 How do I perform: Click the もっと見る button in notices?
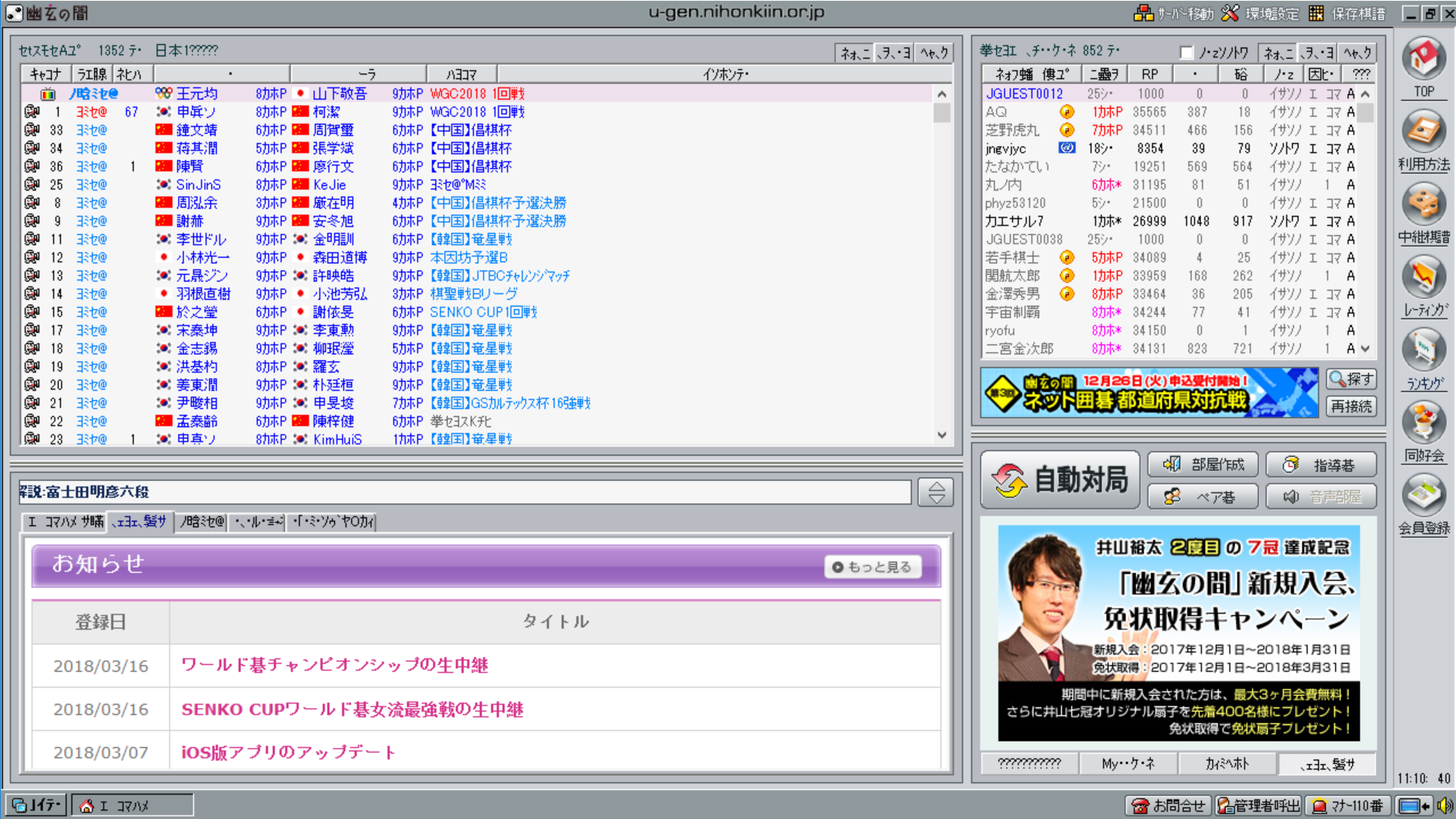click(872, 566)
